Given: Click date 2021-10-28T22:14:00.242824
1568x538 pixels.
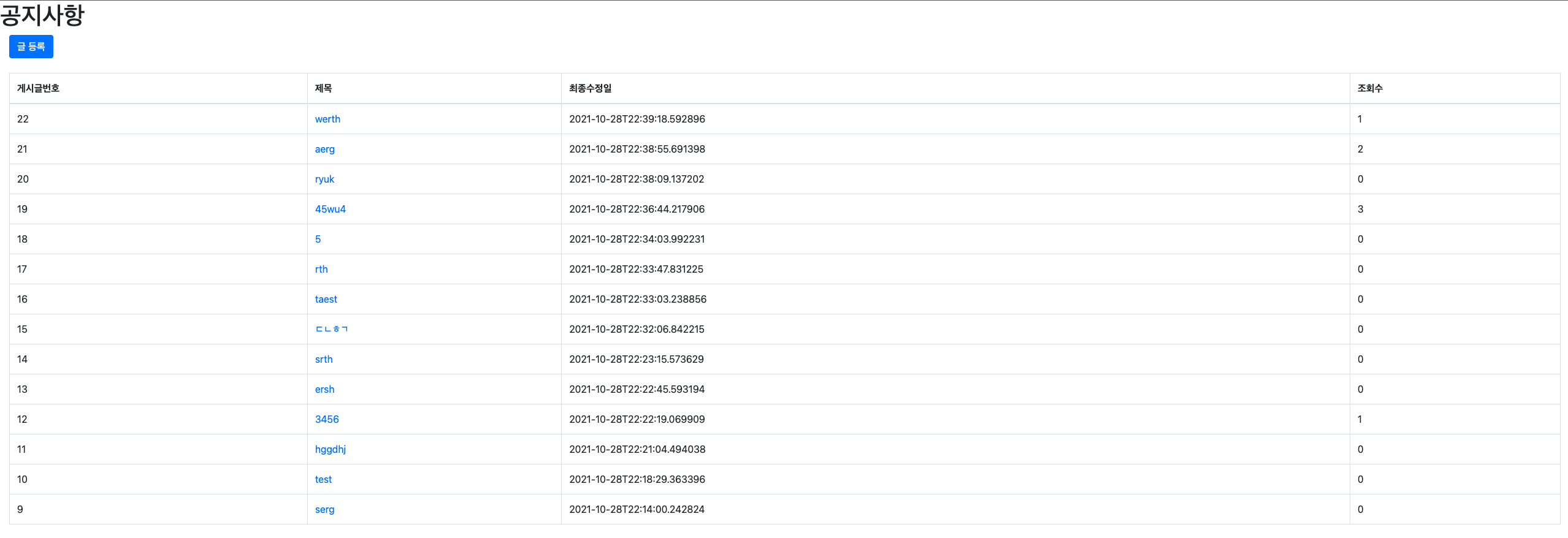Looking at the screenshot, I should click(637, 509).
